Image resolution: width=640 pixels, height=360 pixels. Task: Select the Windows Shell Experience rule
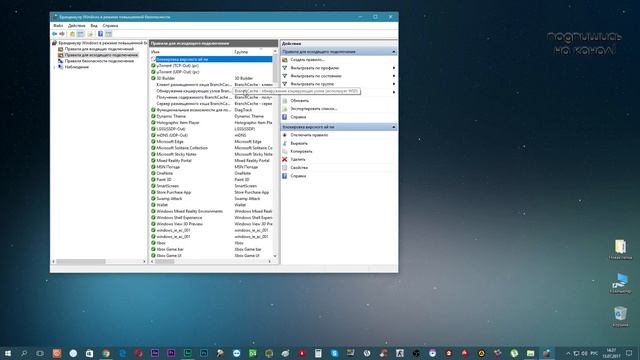pyautogui.click(x=211, y=218)
